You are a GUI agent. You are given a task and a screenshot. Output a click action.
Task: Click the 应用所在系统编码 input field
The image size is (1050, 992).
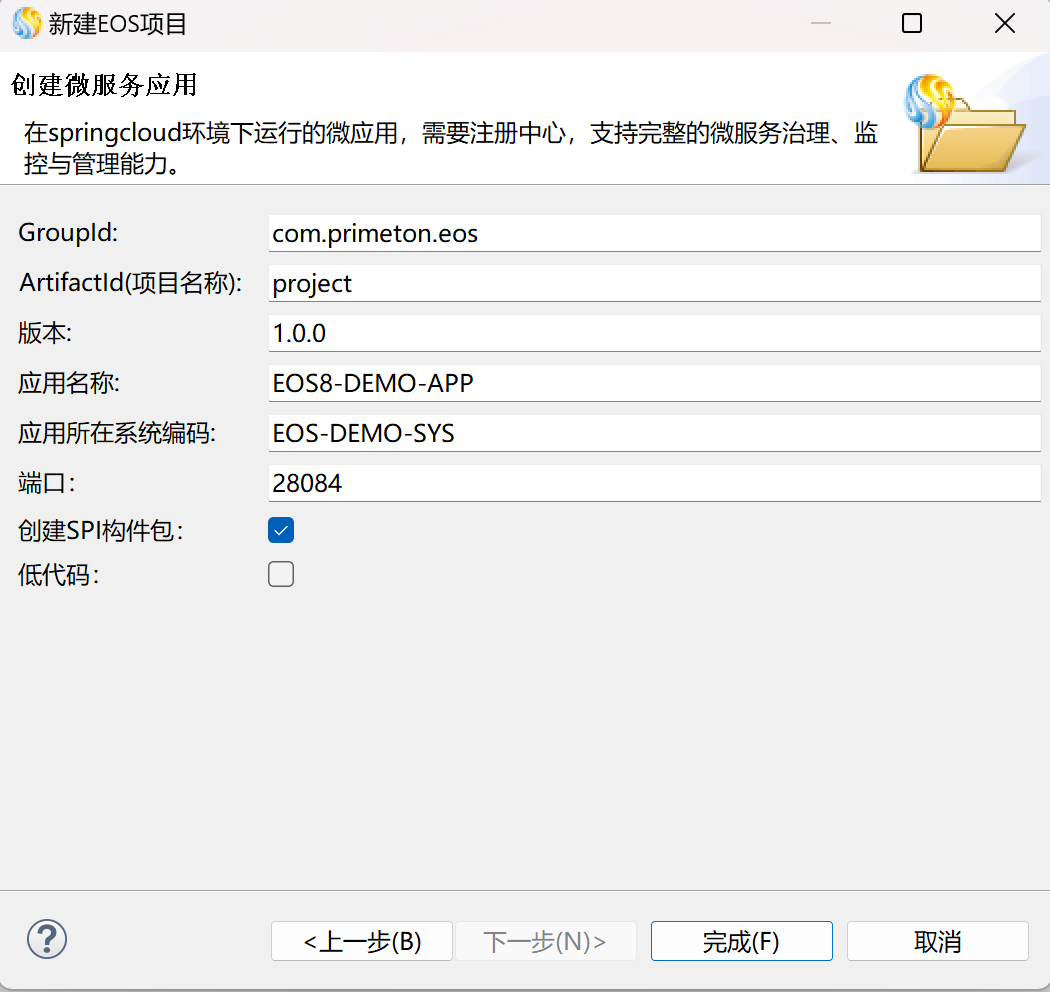tap(654, 434)
